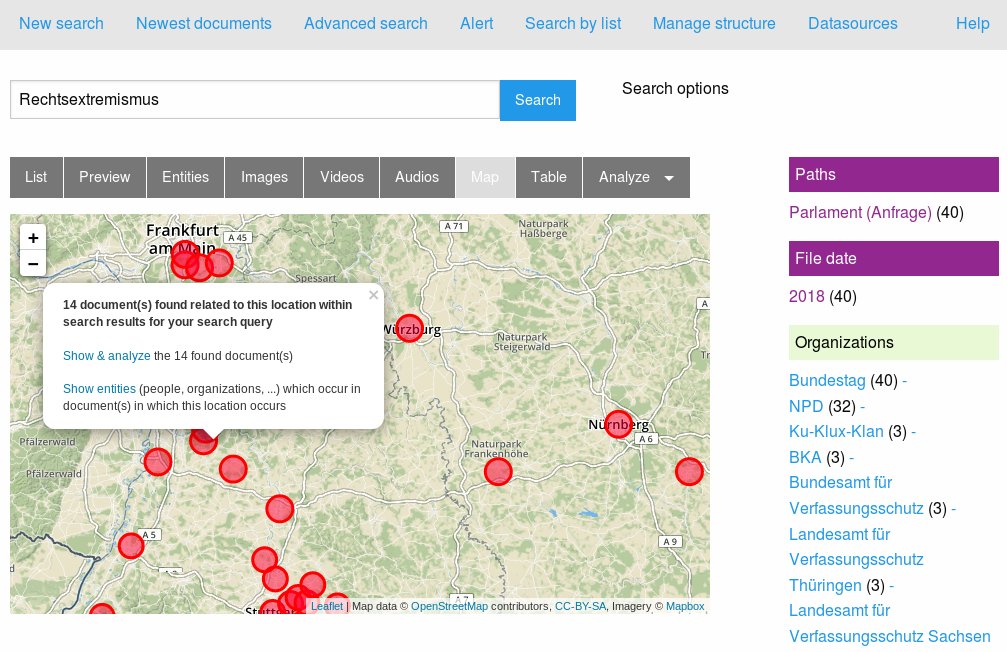1007x652 pixels.
Task: Open Help
Action: coord(972,24)
